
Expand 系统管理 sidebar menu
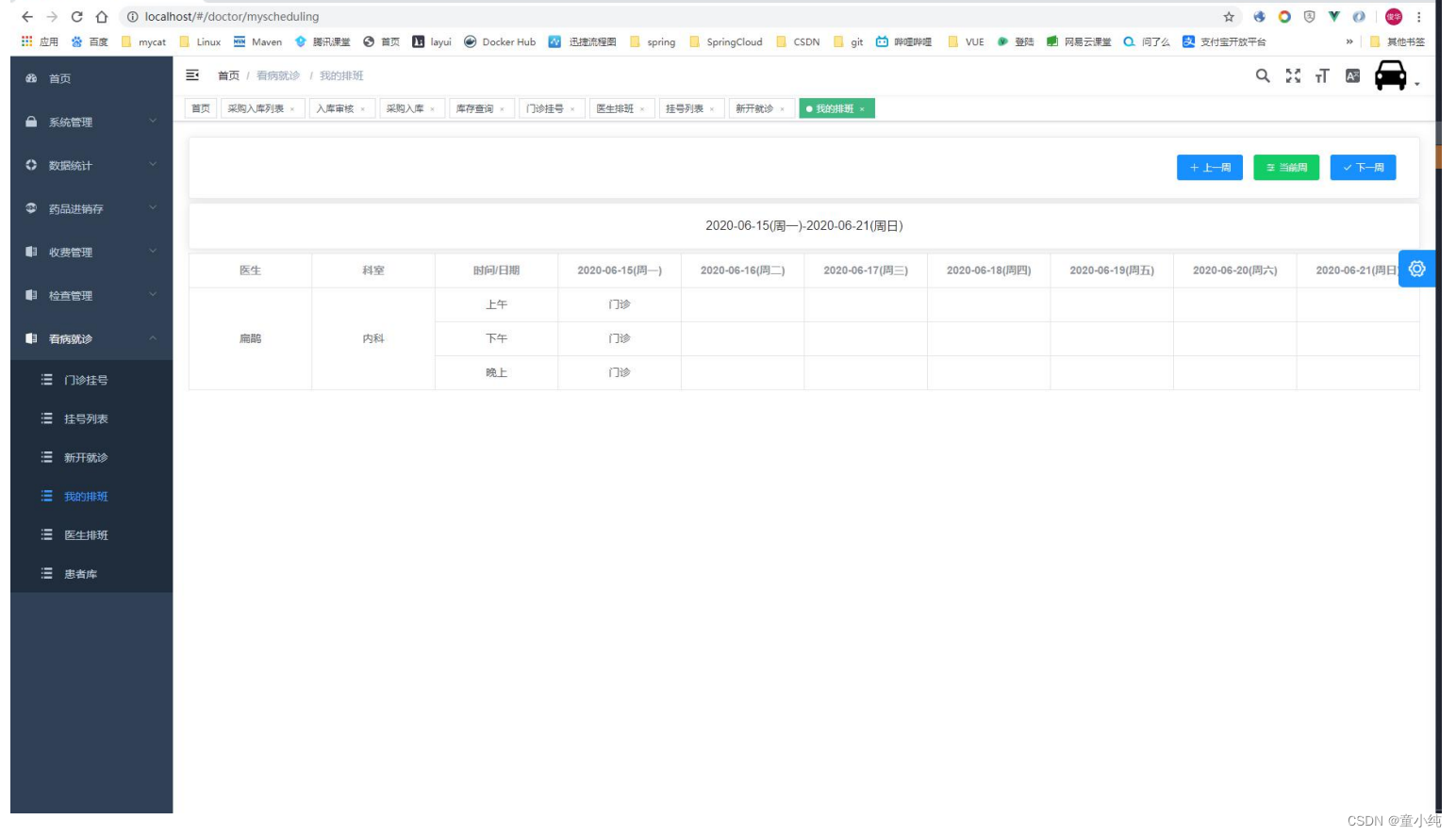pyautogui.click(x=91, y=122)
